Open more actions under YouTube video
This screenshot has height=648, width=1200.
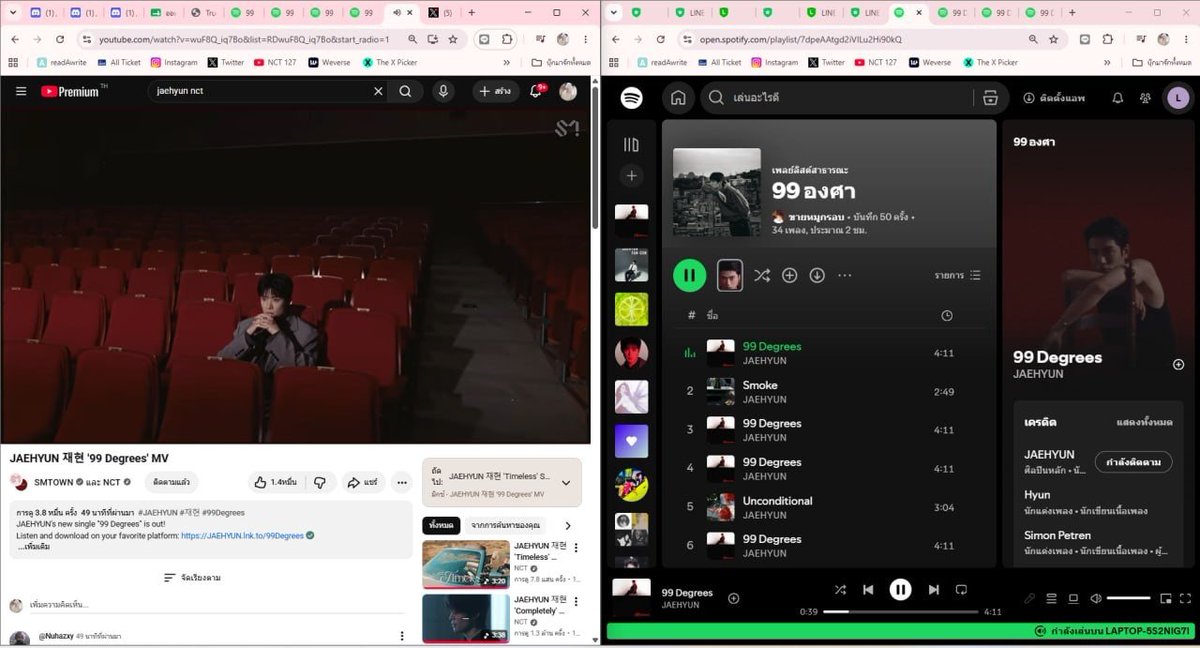(402, 482)
